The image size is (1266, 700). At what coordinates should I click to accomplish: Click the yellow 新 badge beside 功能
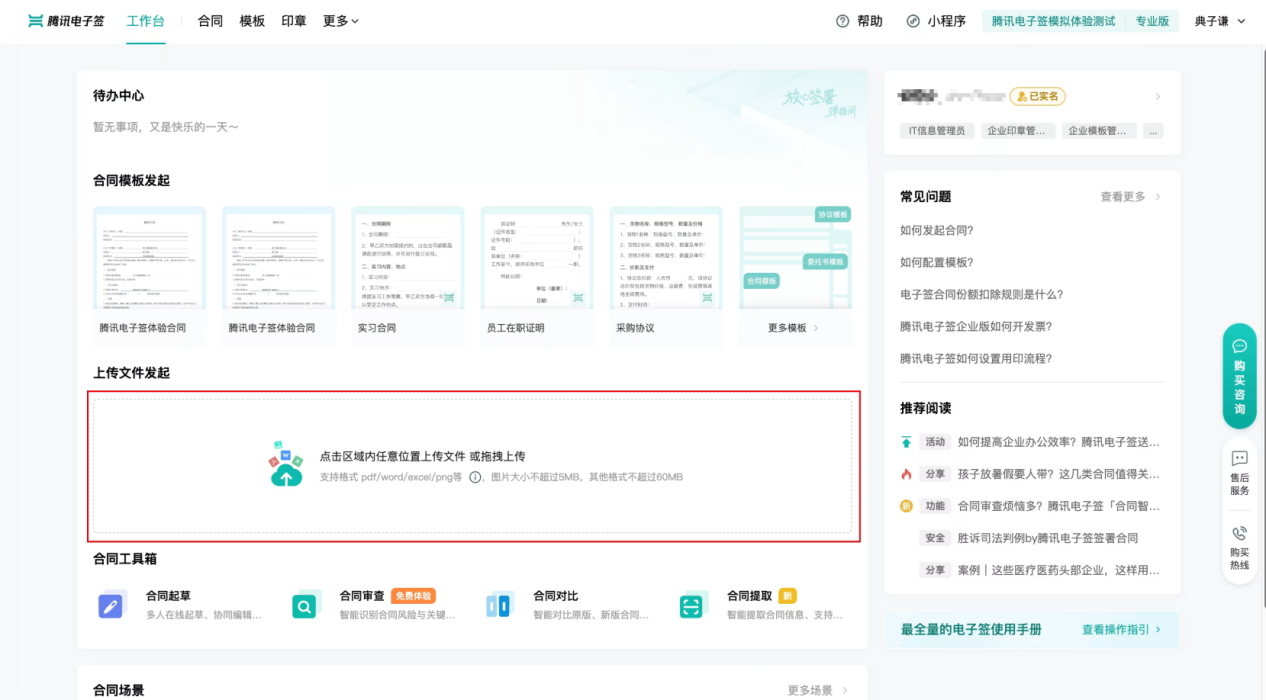click(906, 506)
